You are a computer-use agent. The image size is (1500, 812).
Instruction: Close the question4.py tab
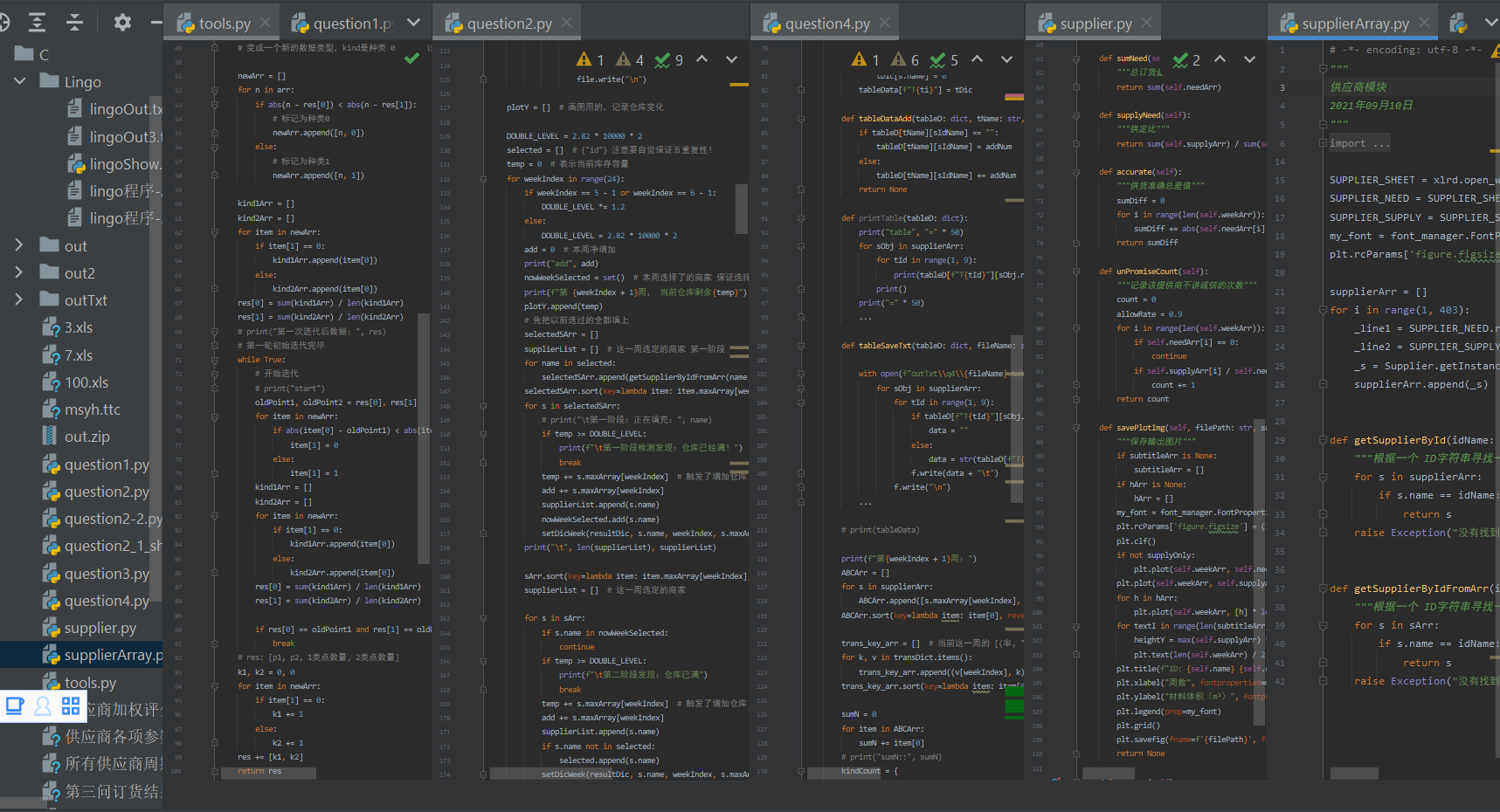pos(885,23)
